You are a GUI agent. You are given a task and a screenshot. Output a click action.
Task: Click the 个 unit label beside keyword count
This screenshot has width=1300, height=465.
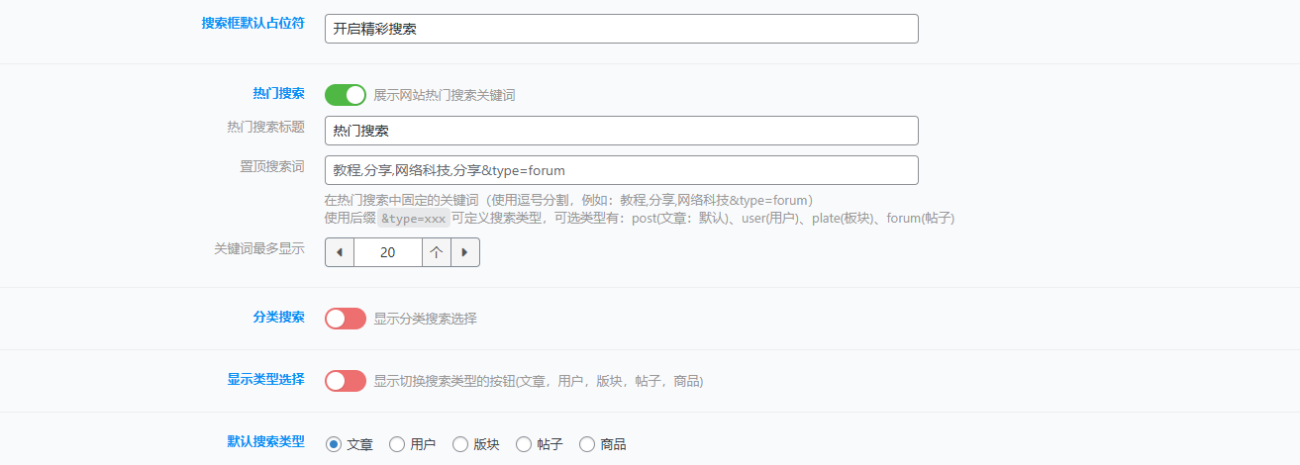point(436,252)
